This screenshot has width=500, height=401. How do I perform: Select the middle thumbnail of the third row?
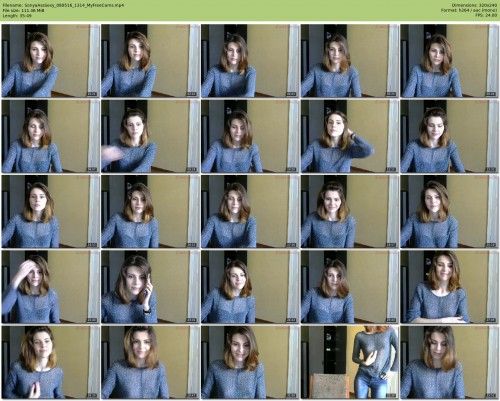pos(250,211)
